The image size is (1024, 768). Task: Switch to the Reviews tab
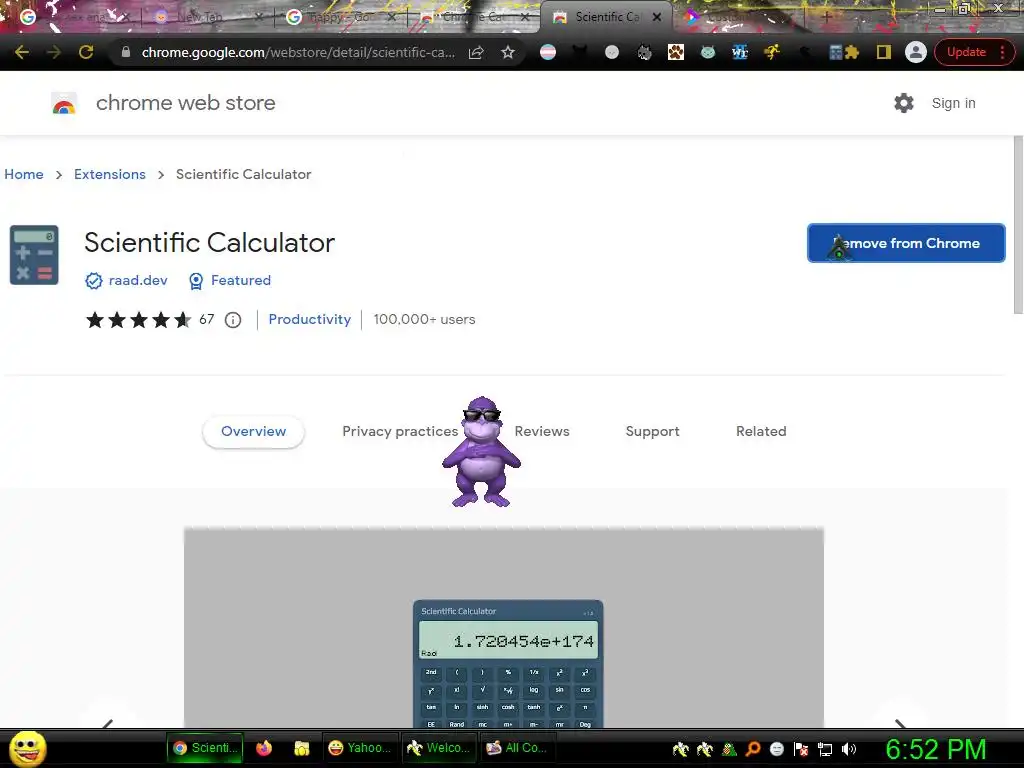(x=541, y=431)
